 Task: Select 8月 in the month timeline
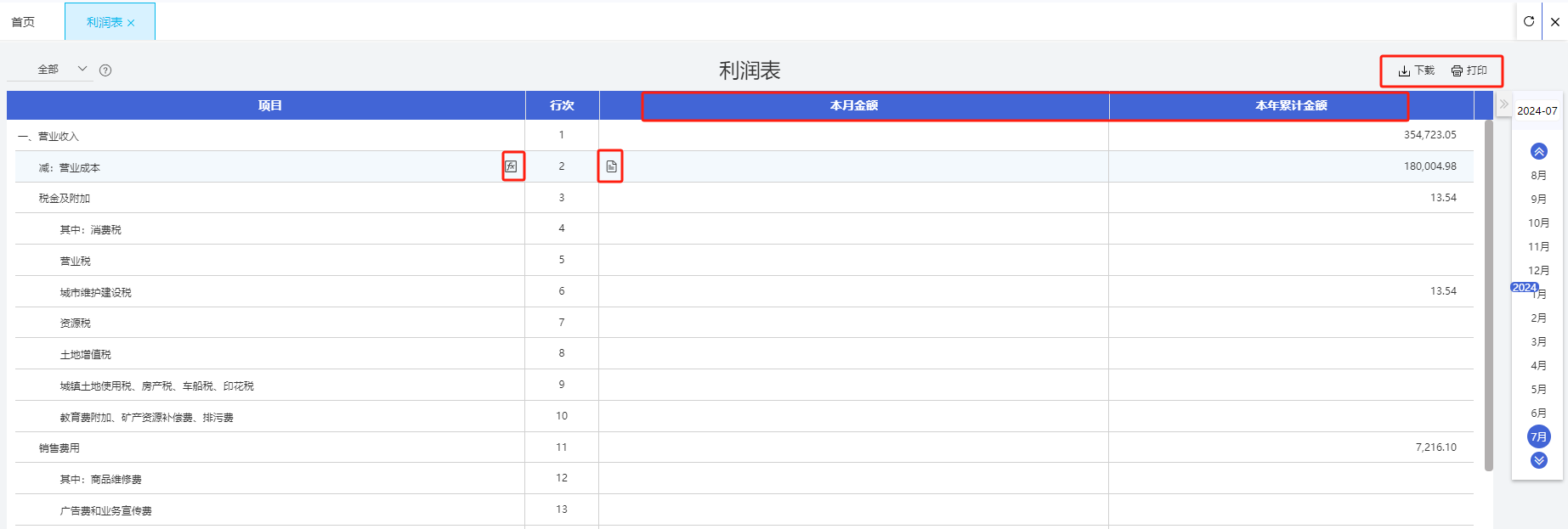[1539, 175]
